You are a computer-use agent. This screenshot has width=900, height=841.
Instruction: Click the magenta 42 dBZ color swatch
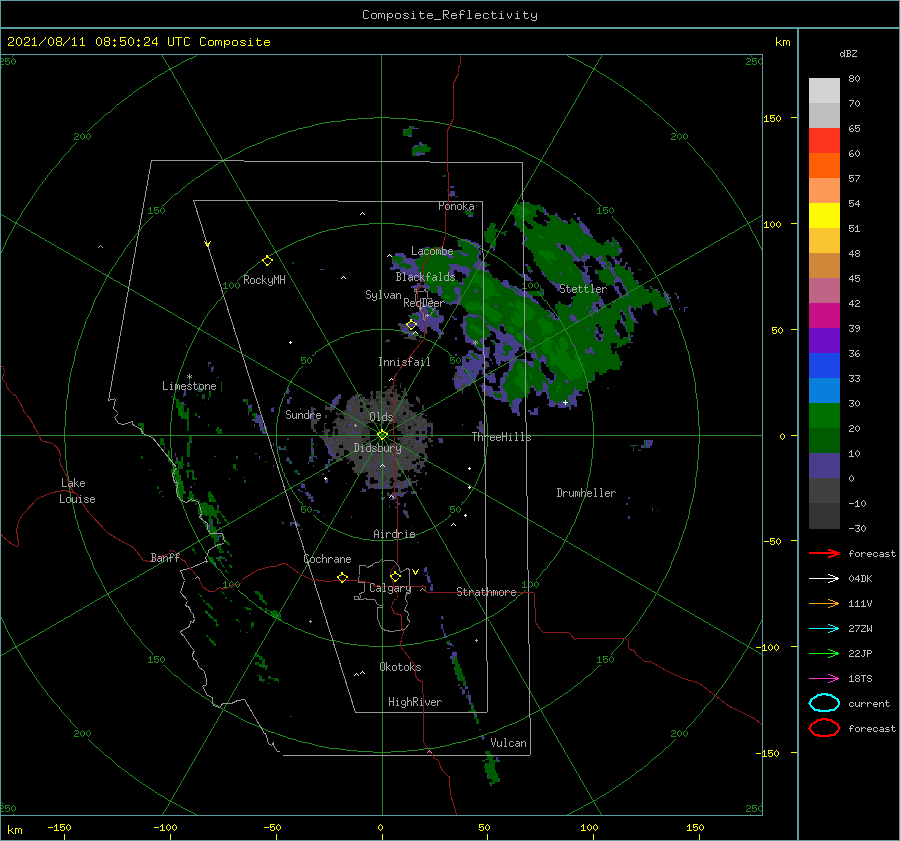click(x=824, y=315)
